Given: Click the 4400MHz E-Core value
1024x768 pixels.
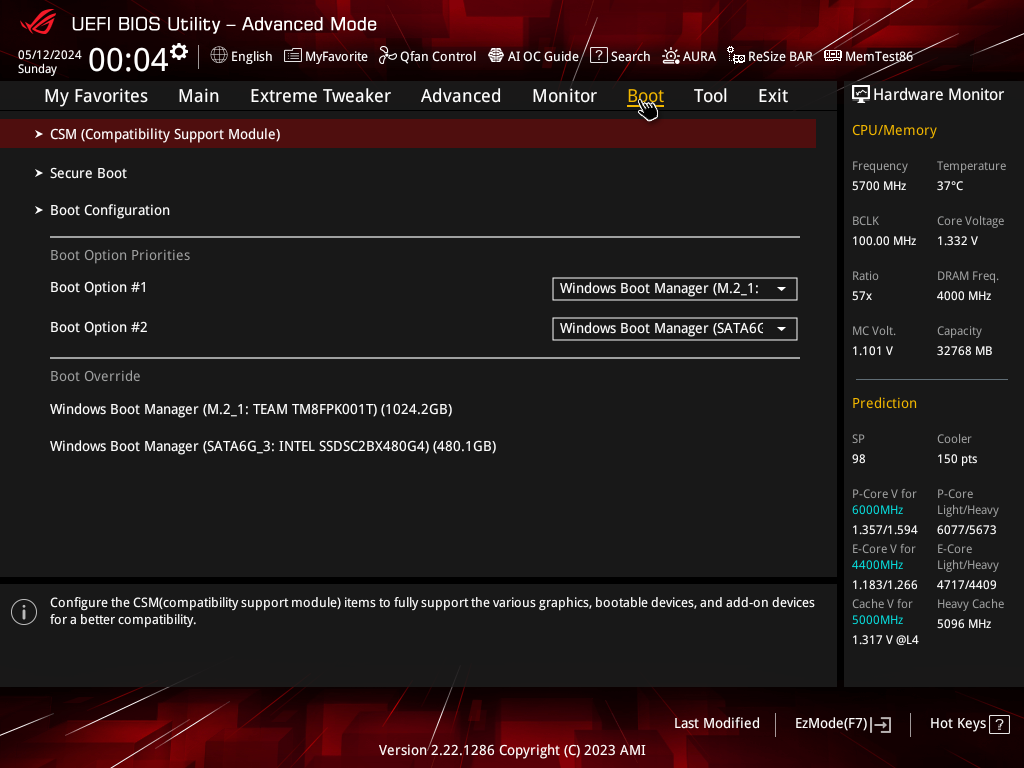Looking at the screenshot, I should click(x=877, y=565).
